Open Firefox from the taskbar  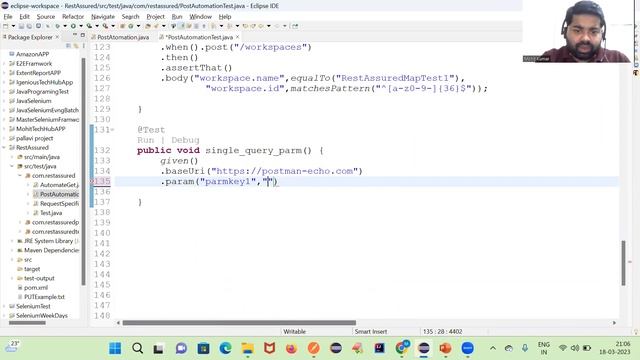tap(291, 348)
